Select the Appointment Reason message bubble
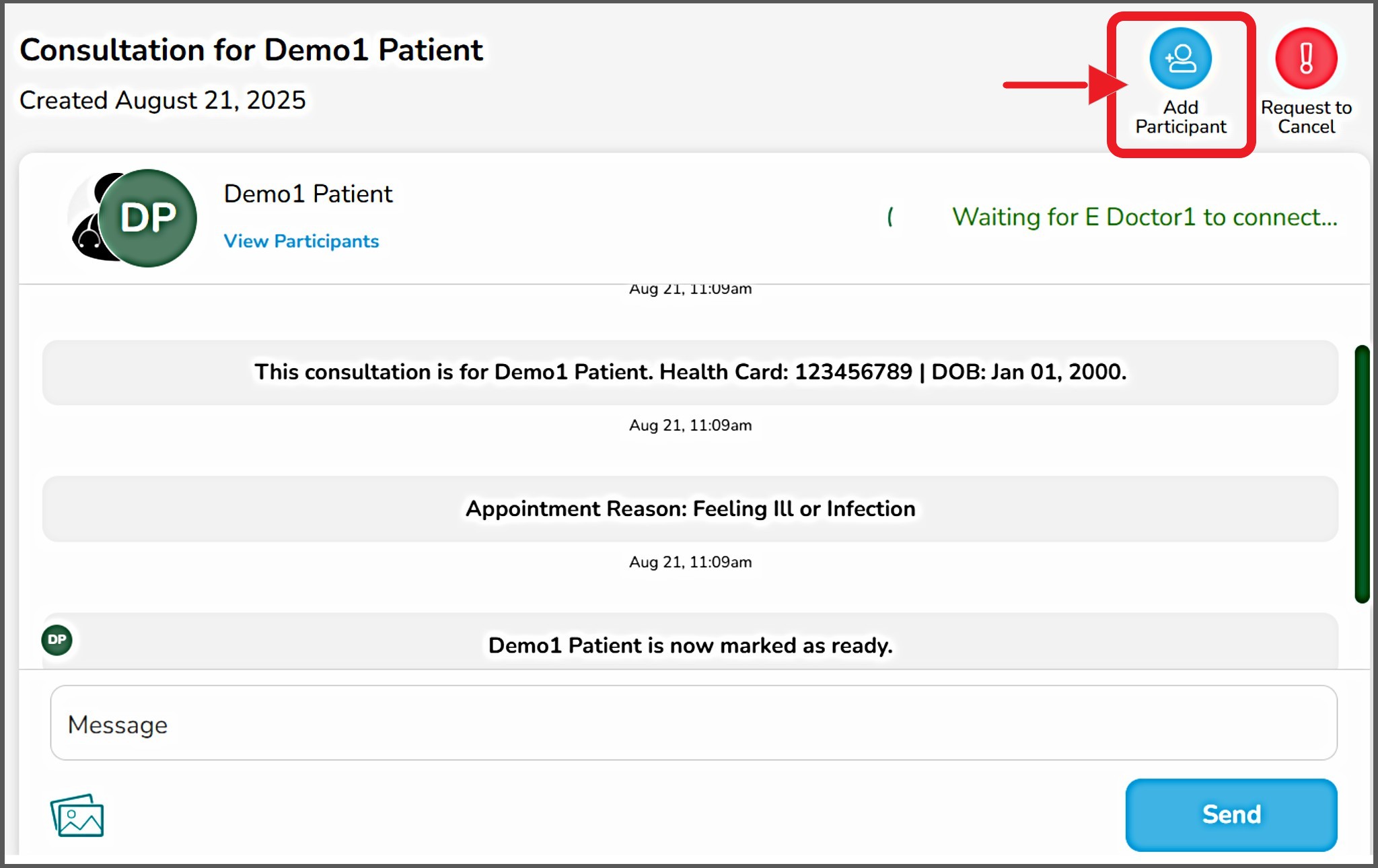Screen dimensions: 1378x868 click(690, 509)
